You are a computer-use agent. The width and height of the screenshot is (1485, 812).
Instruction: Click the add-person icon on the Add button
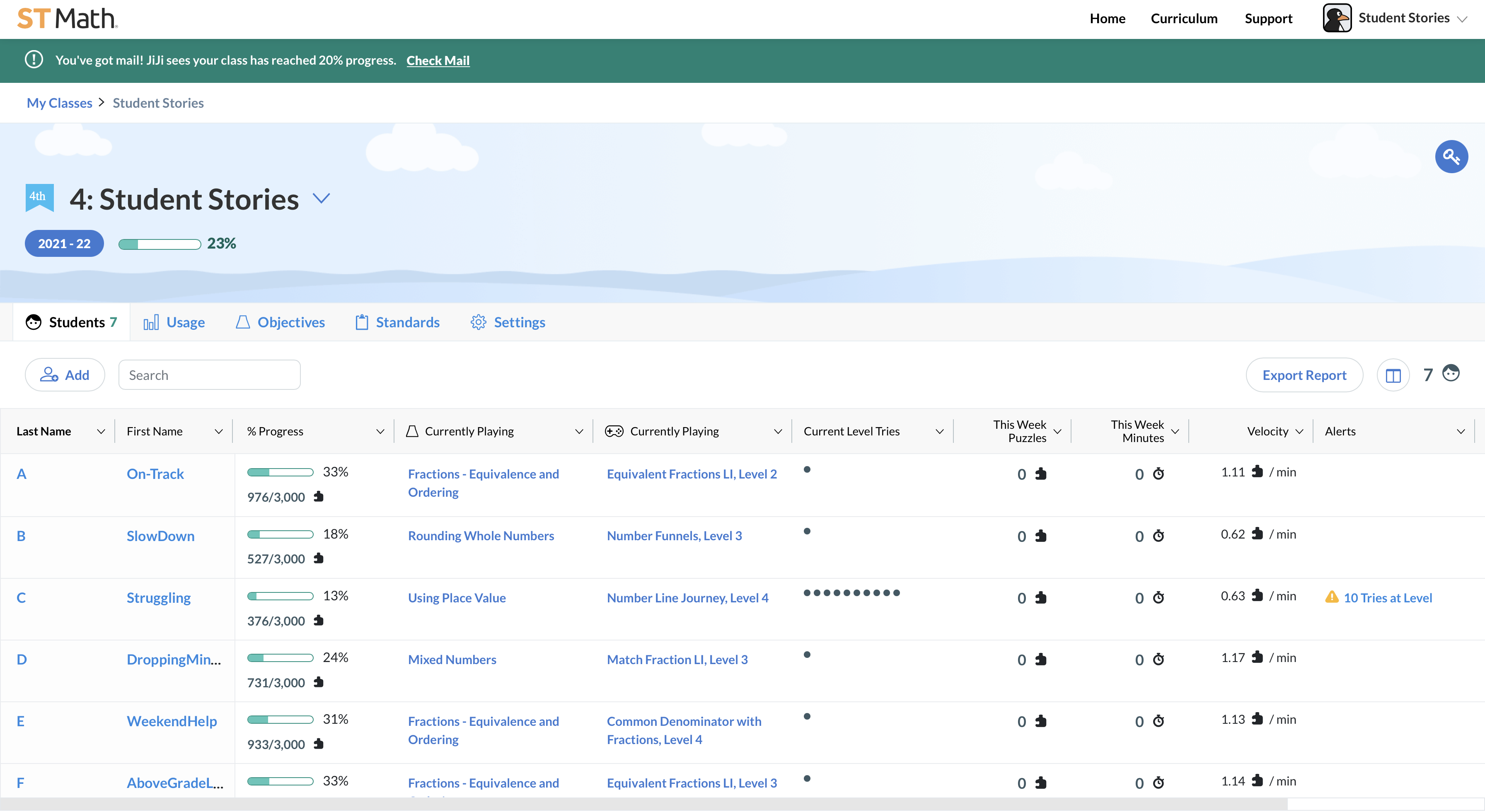tap(50, 375)
